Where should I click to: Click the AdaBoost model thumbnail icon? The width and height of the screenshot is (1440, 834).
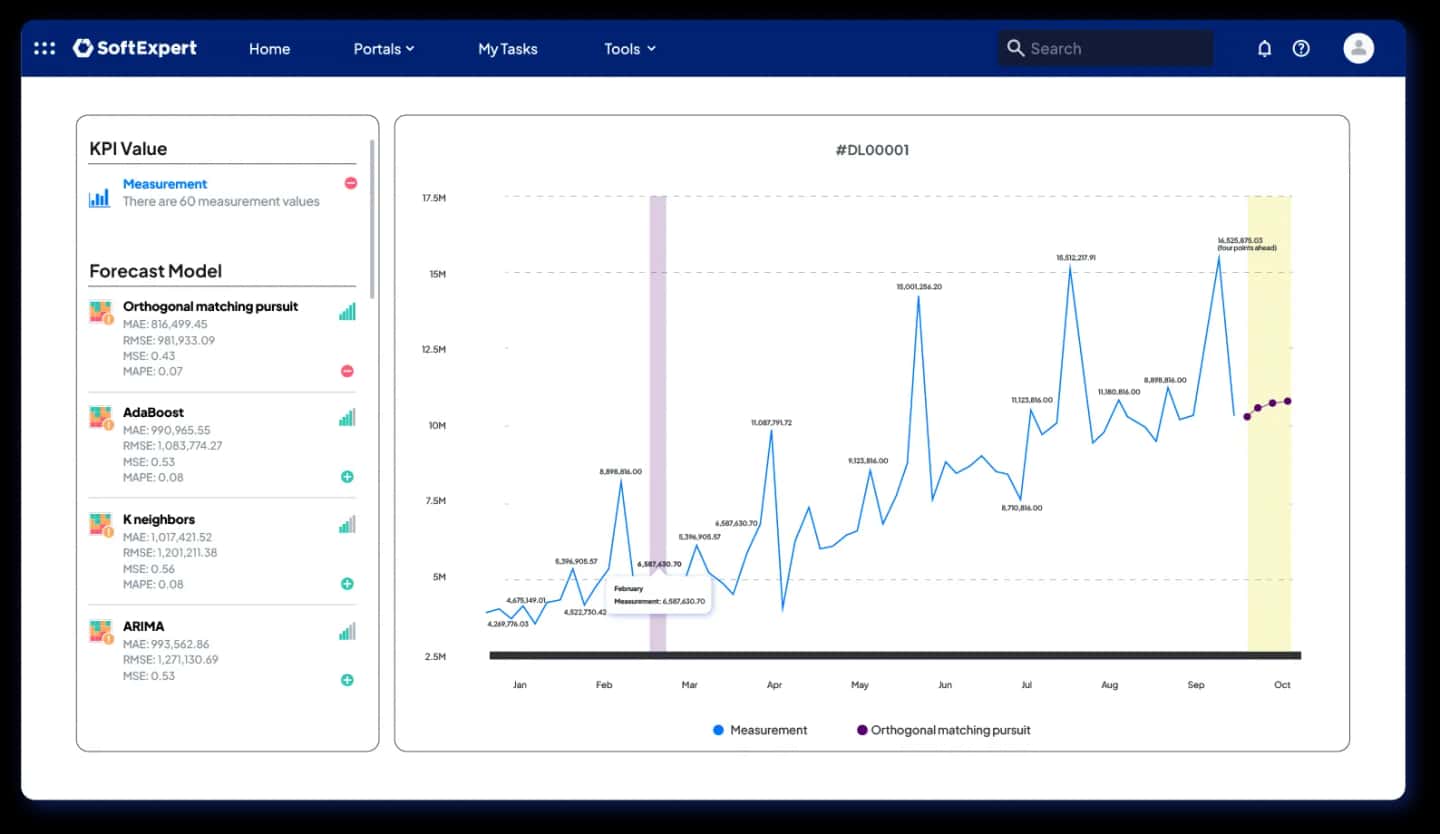pos(101,418)
